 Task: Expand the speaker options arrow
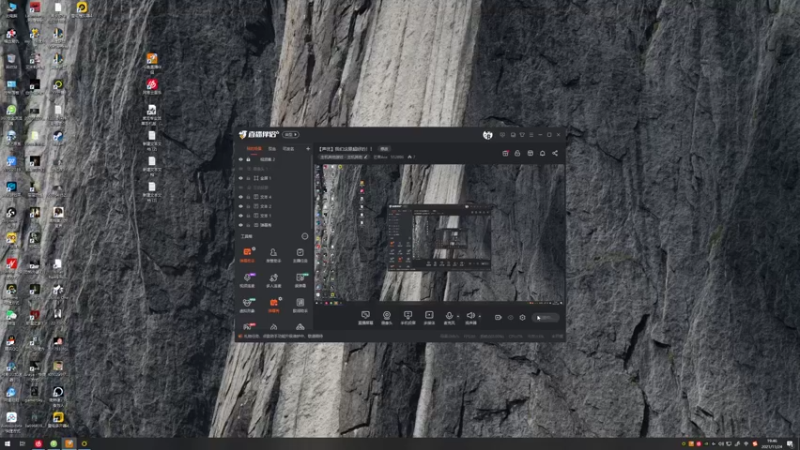[480, 316]
